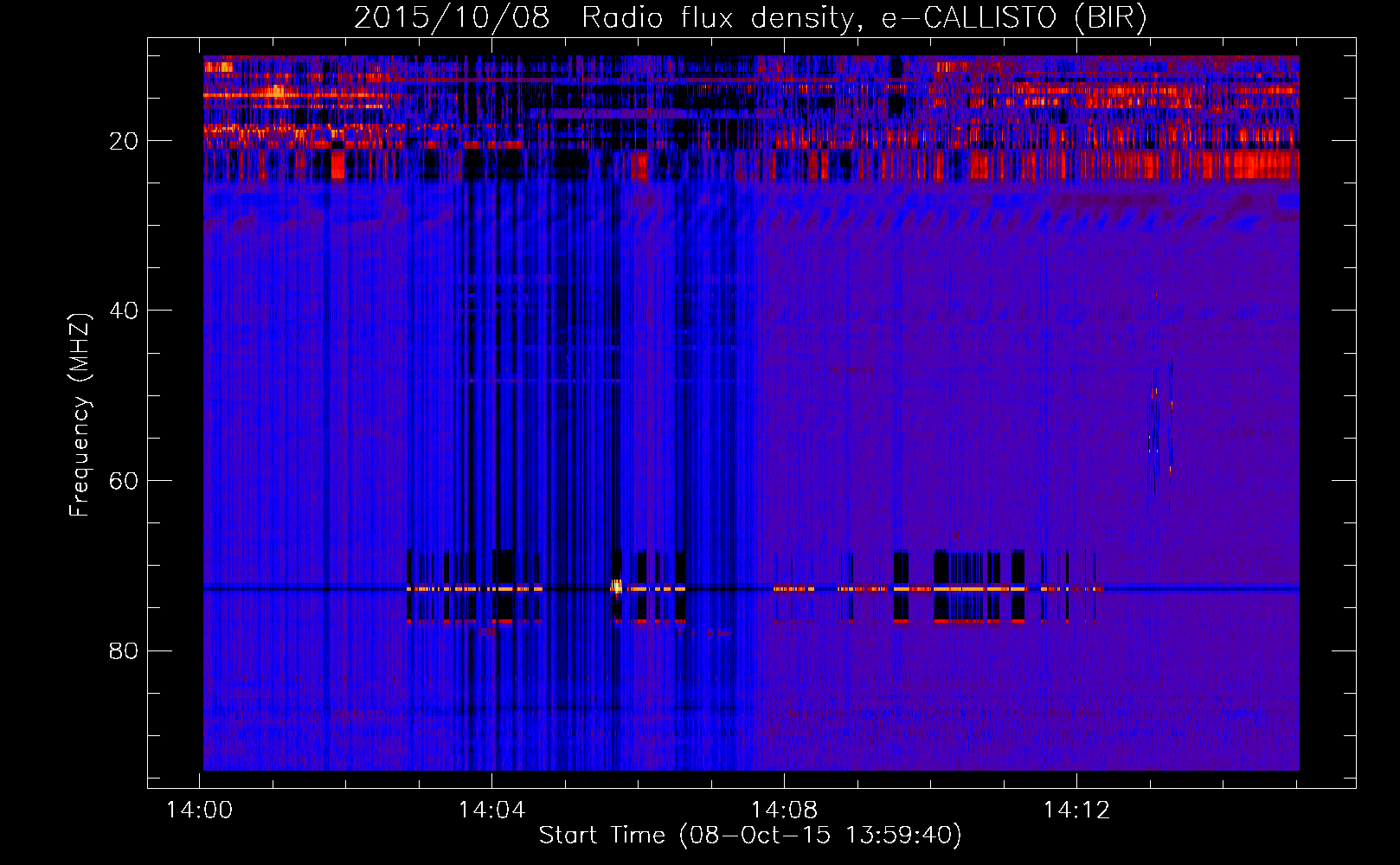Click the bright yellow burst spot near 14:05:40
Viewport: 1400px width, 865px height.
[x=617, y=586]
